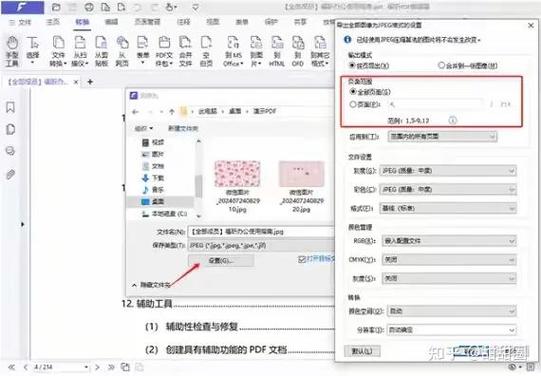This screenshot has width=541, height=376.
Task: Select the Downloads (下载) folder in navigation tree
Action: tap(154, 178)
